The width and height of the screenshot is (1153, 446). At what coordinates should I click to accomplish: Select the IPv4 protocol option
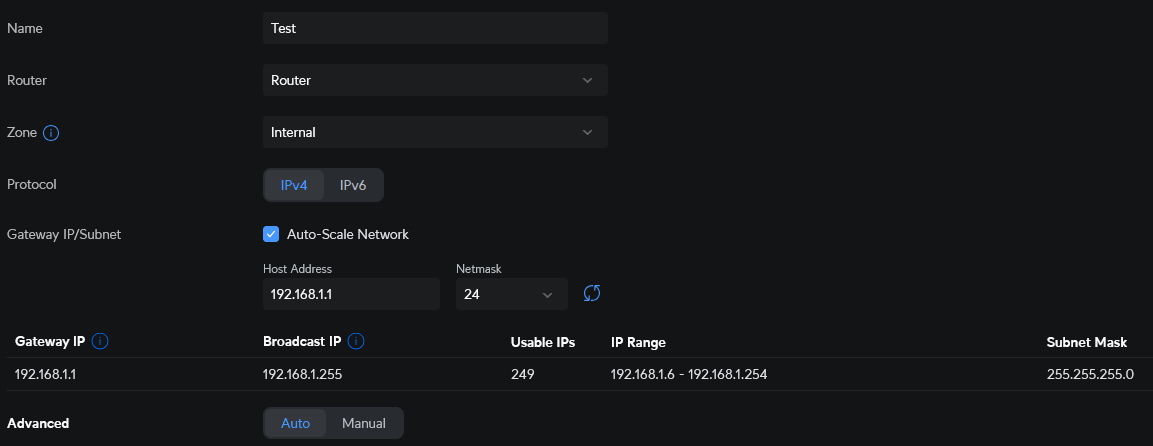[x=295, y=185]
